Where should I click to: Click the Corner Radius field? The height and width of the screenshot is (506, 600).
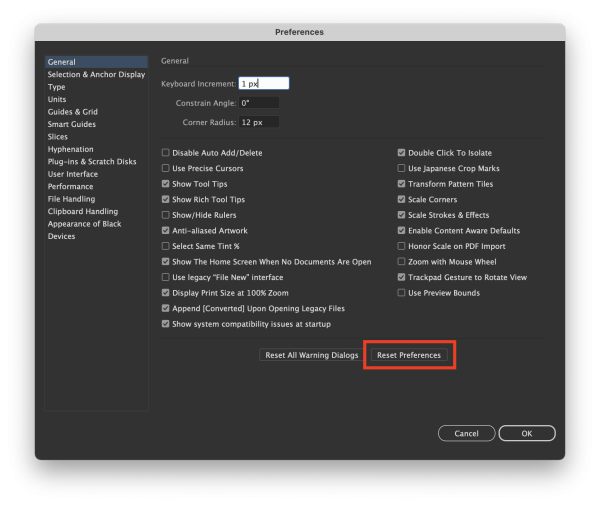[258, 122]
